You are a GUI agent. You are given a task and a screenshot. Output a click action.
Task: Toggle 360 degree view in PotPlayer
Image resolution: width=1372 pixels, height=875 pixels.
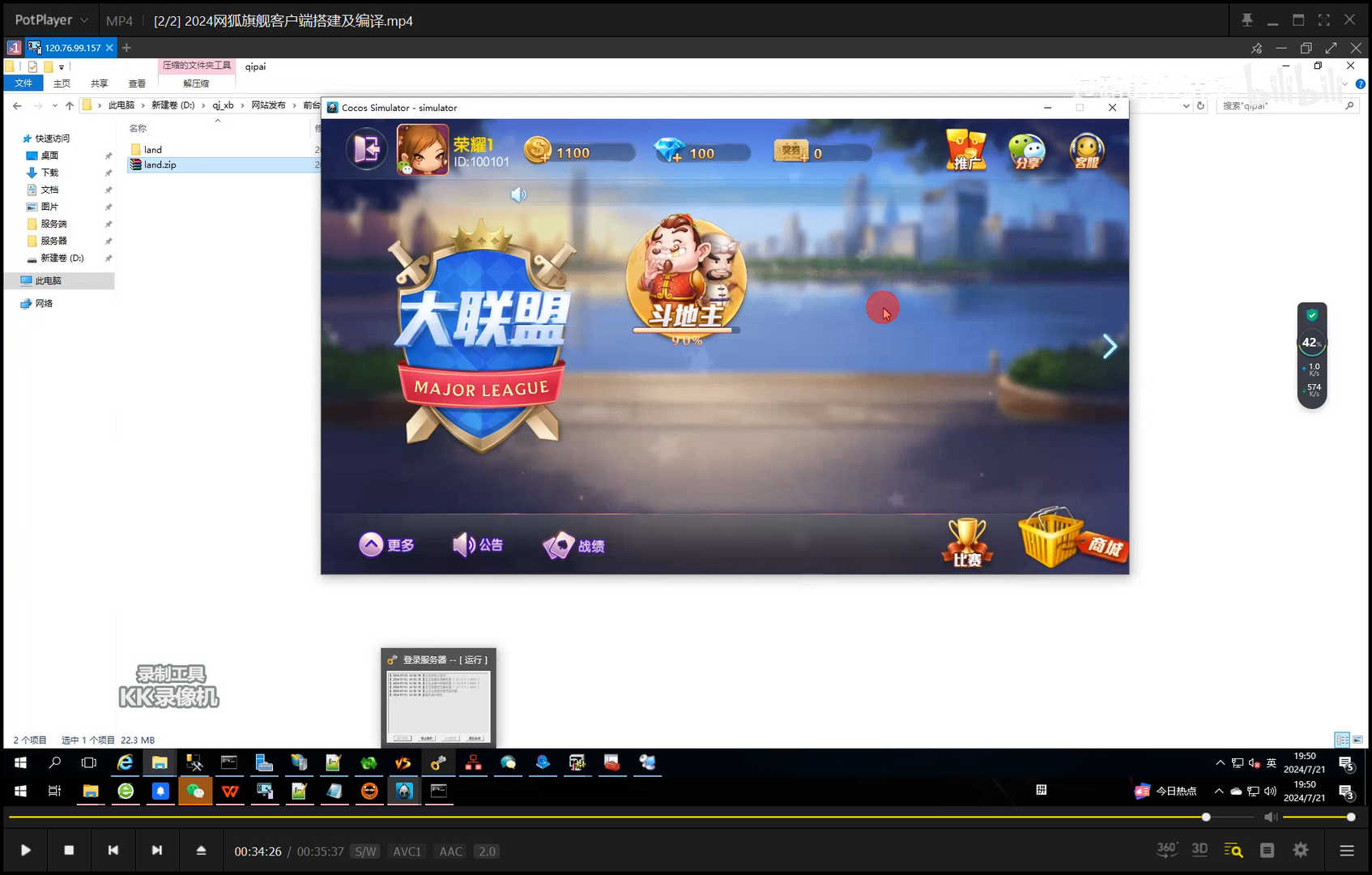coord(1166,849)
